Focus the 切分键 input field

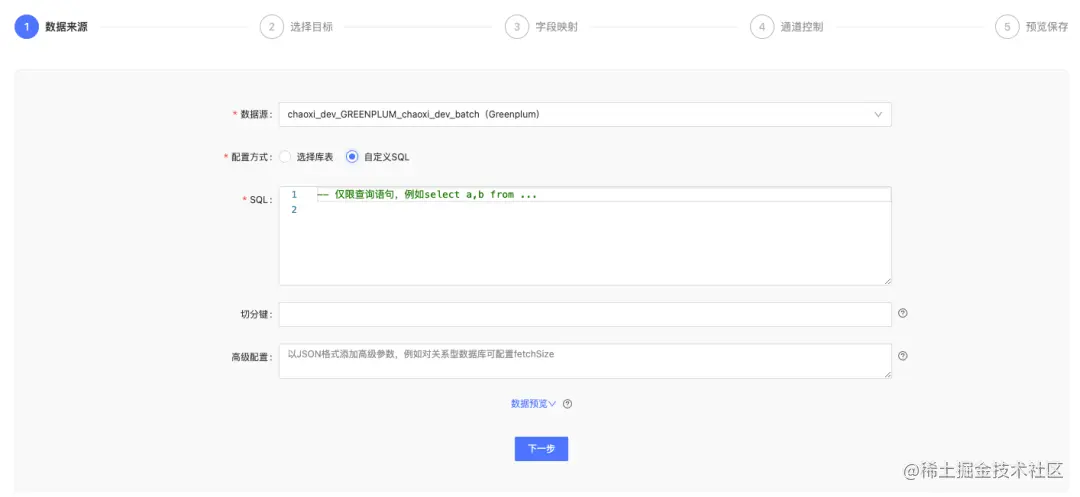585,315
